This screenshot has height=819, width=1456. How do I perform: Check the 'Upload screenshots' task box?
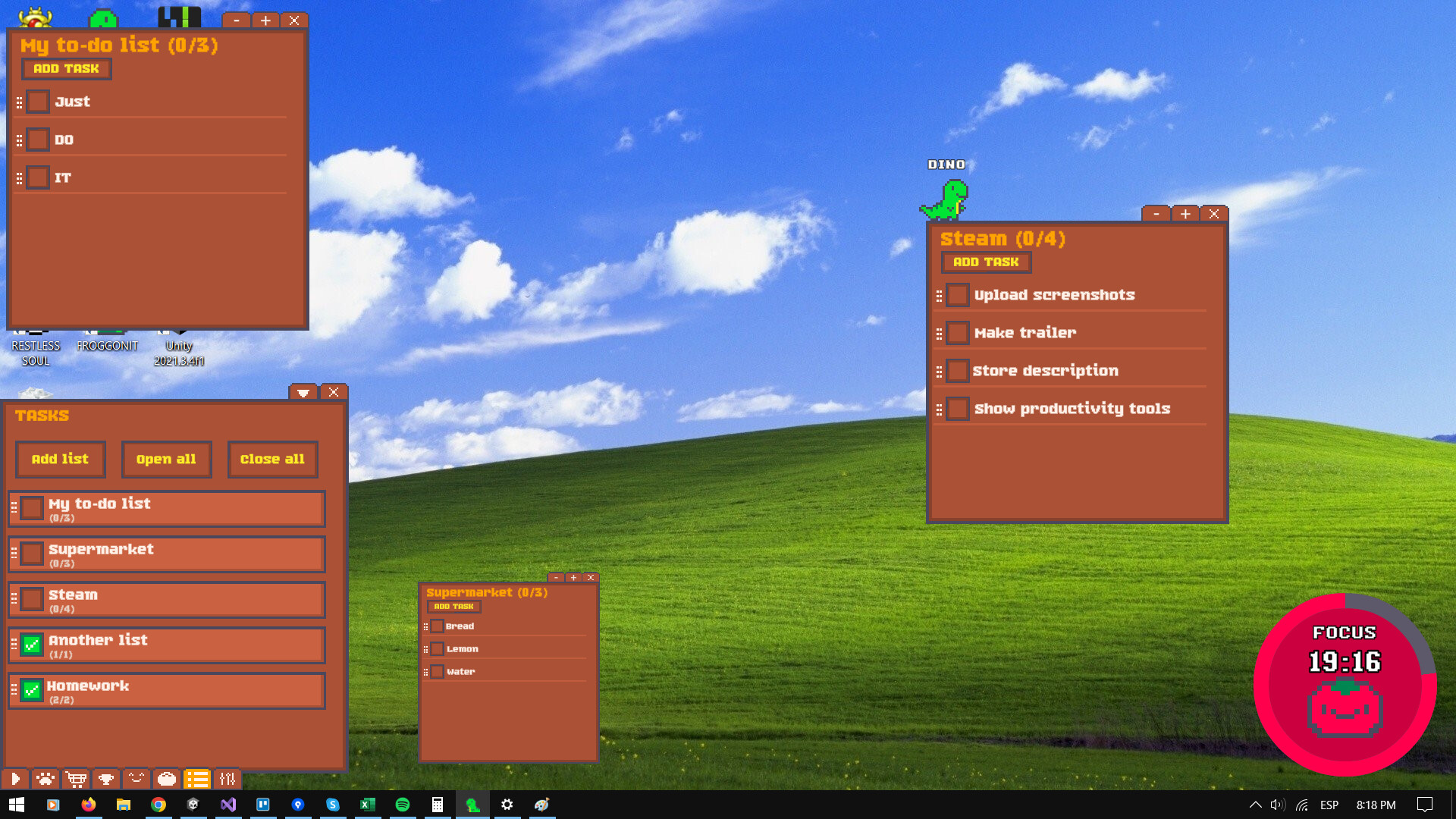[x=958, y=295]
